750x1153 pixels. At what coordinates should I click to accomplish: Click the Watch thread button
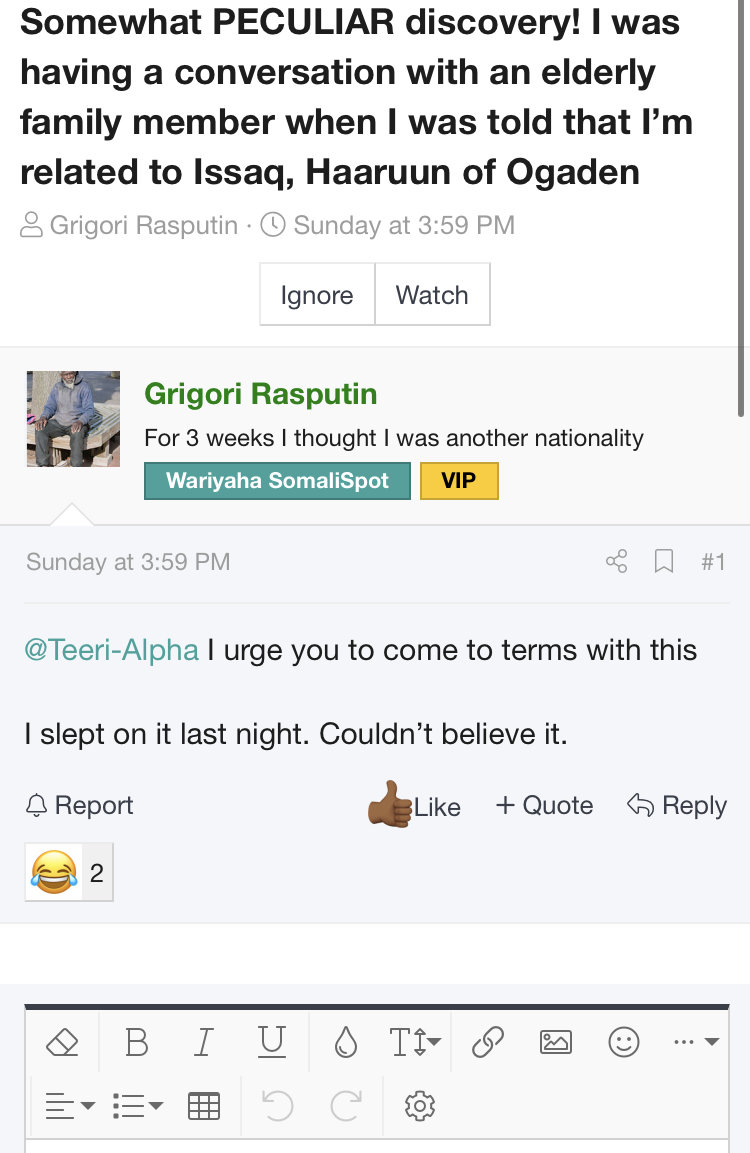(x=432, y=294)
